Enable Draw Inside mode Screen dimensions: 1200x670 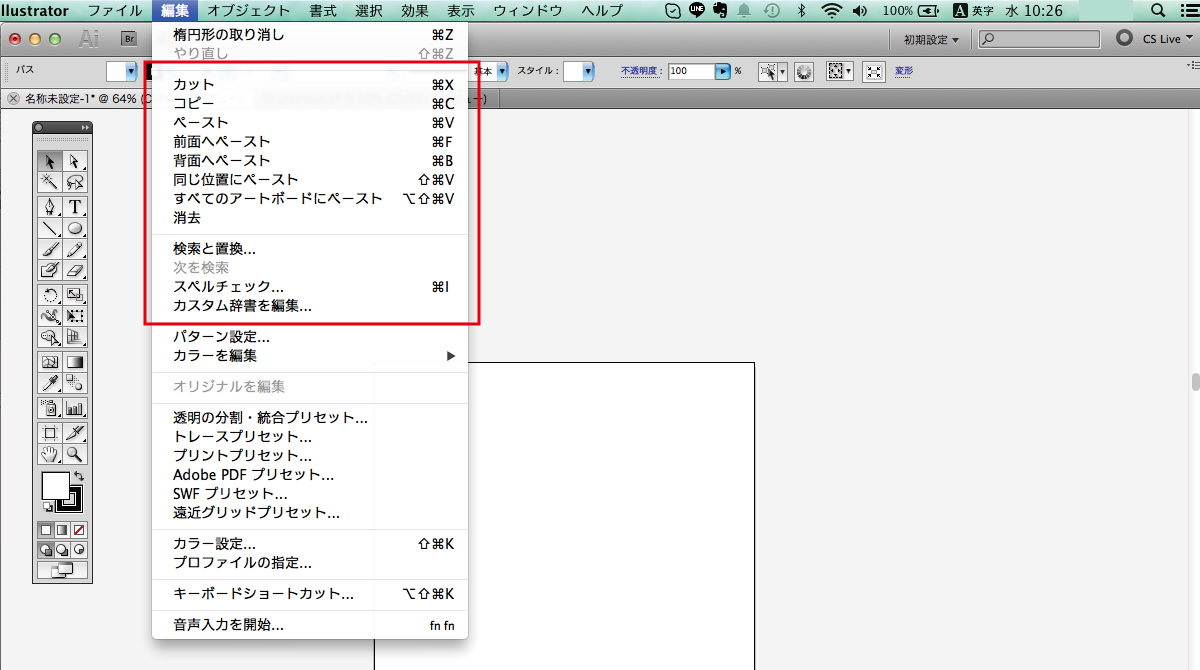click(x=79, y=550)
